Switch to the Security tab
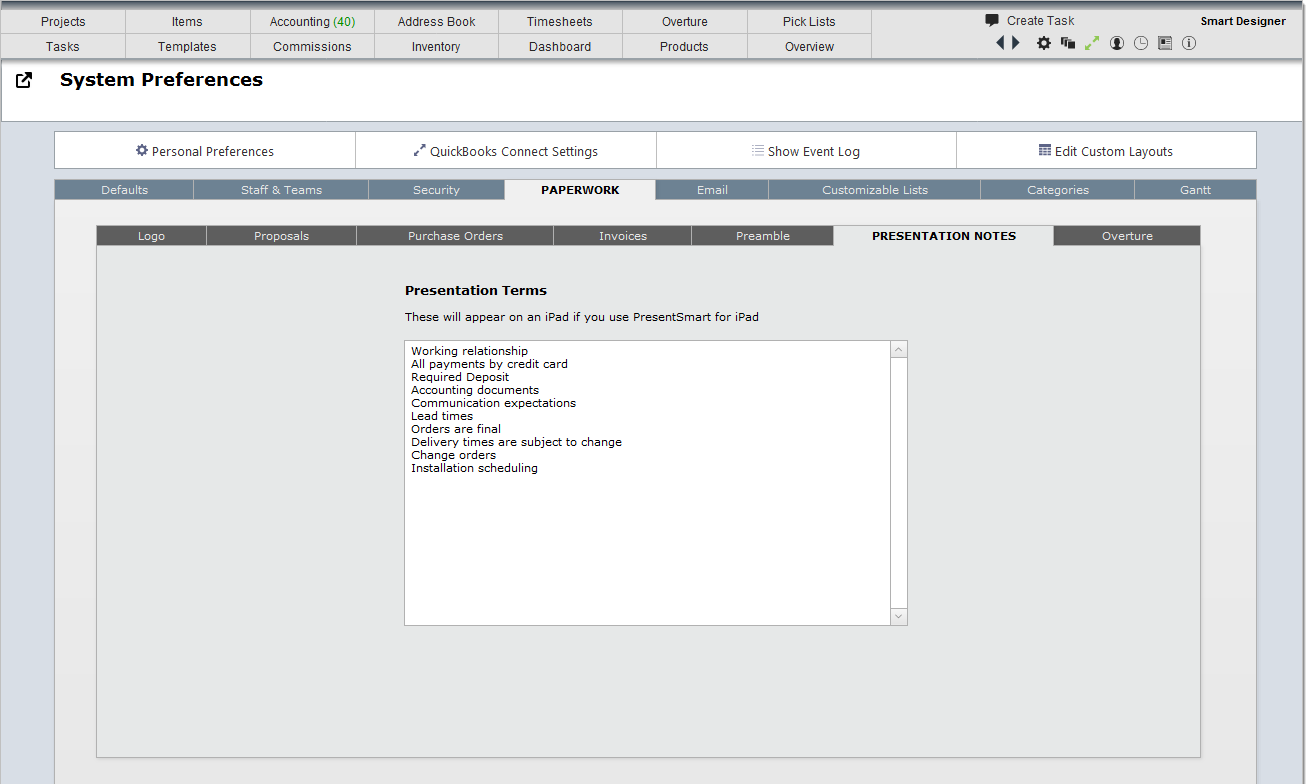This screenshot has height=784, width=1307. 436,190
